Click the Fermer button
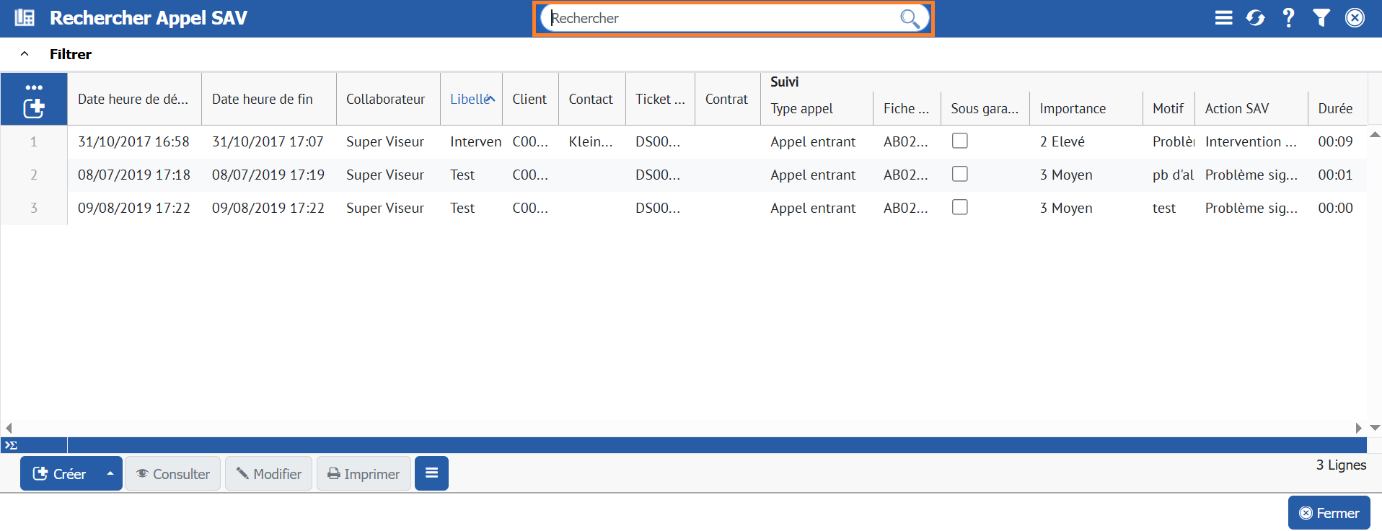1382x531 pixels. 1328,513
